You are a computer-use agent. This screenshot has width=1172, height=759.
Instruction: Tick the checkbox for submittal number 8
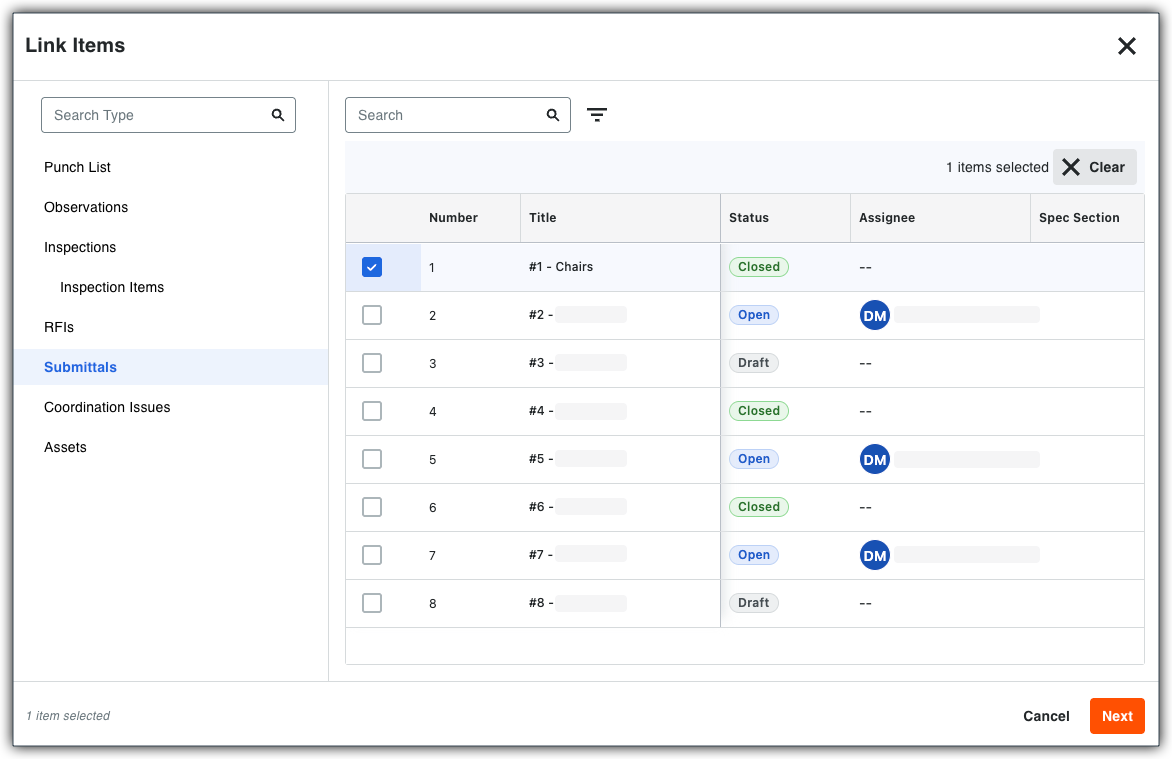tap(371, 603)
